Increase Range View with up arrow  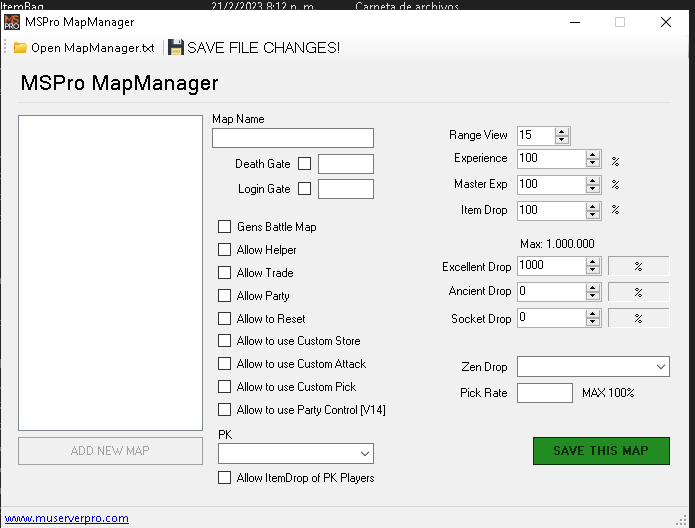pyautogui.click(x=562, y=131)
